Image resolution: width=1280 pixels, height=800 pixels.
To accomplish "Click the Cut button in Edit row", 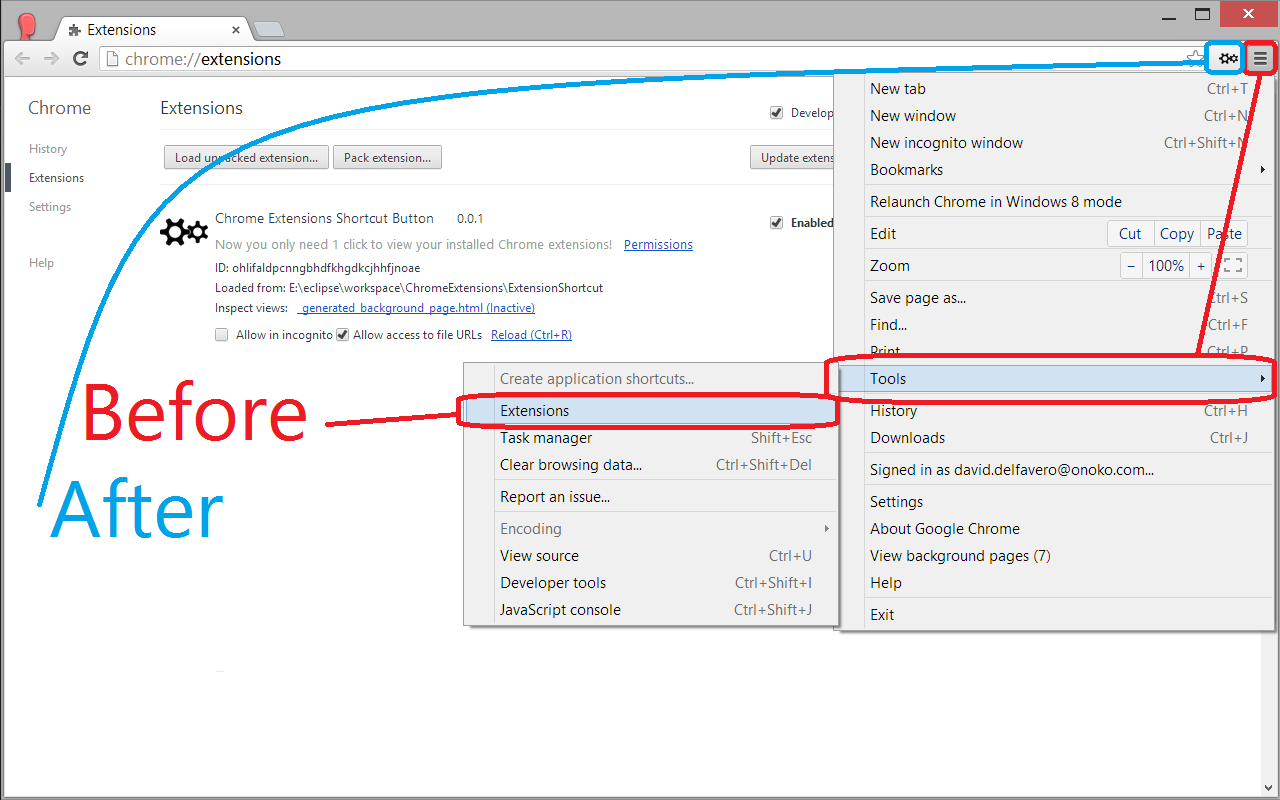I will coord(1130,234).
